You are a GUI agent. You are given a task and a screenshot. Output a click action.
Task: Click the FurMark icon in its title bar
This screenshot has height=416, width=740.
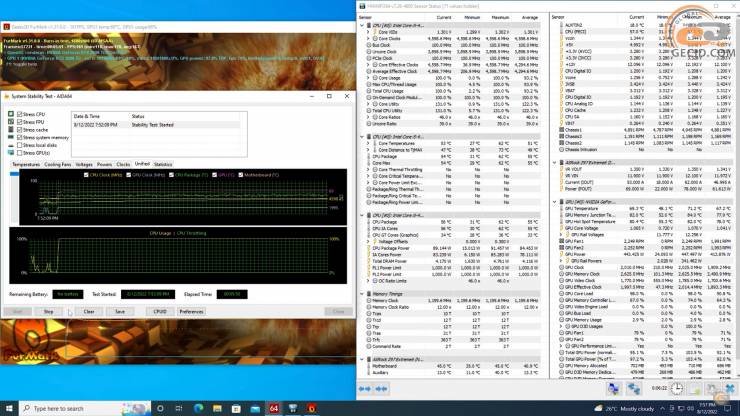click(x=7, y=27)
